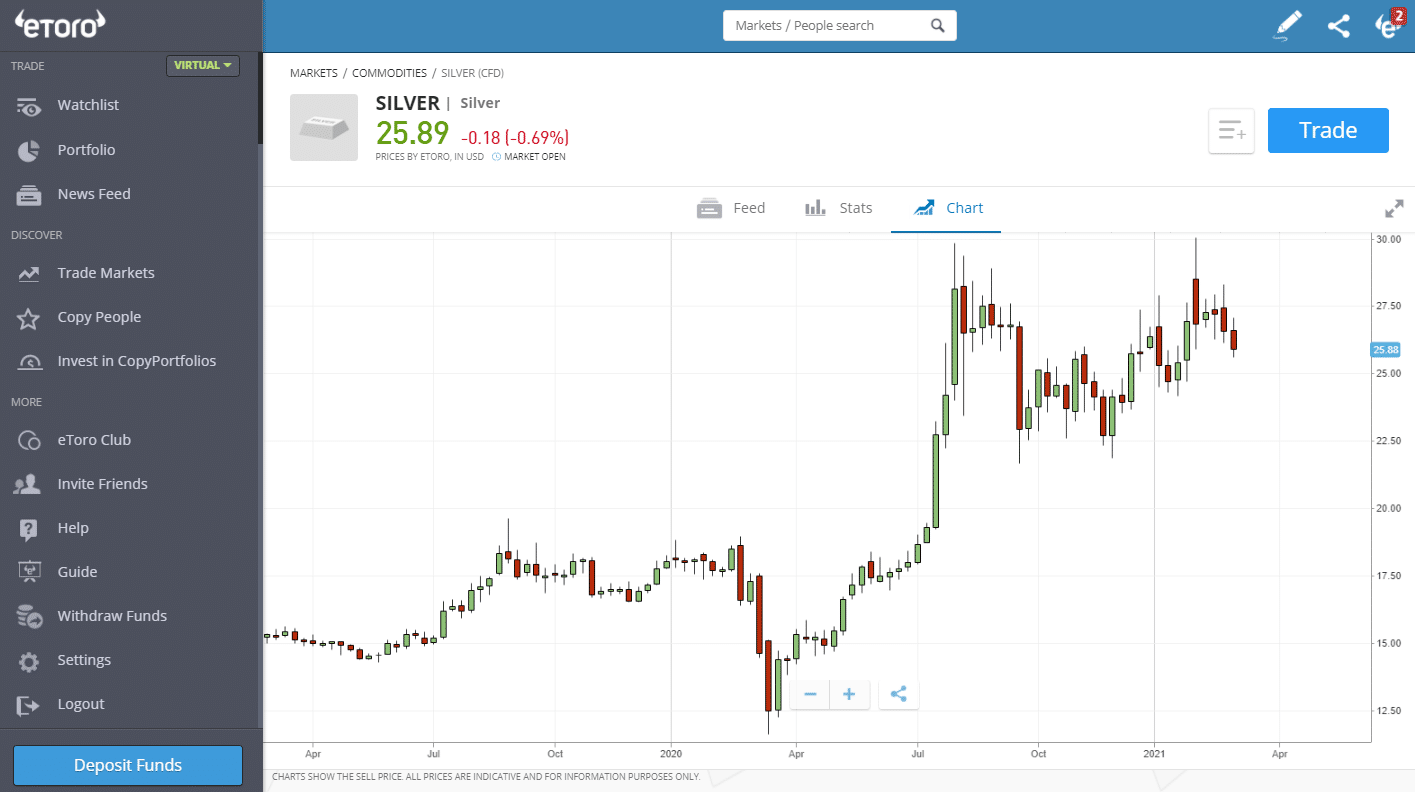
Task: Click the search magnifier icon
Action: pos(937,26)
